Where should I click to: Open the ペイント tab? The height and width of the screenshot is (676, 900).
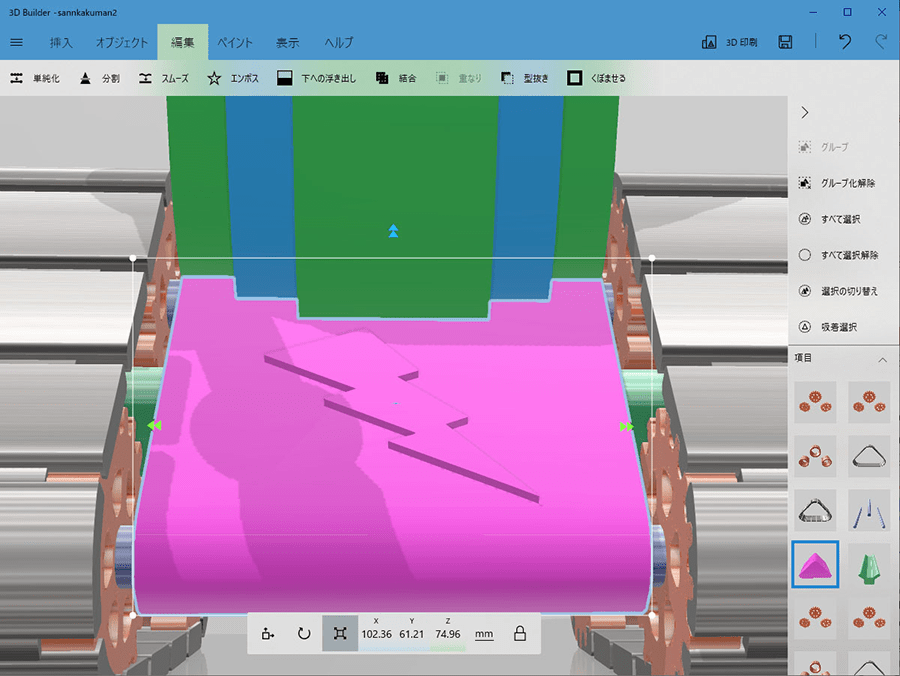235,42
